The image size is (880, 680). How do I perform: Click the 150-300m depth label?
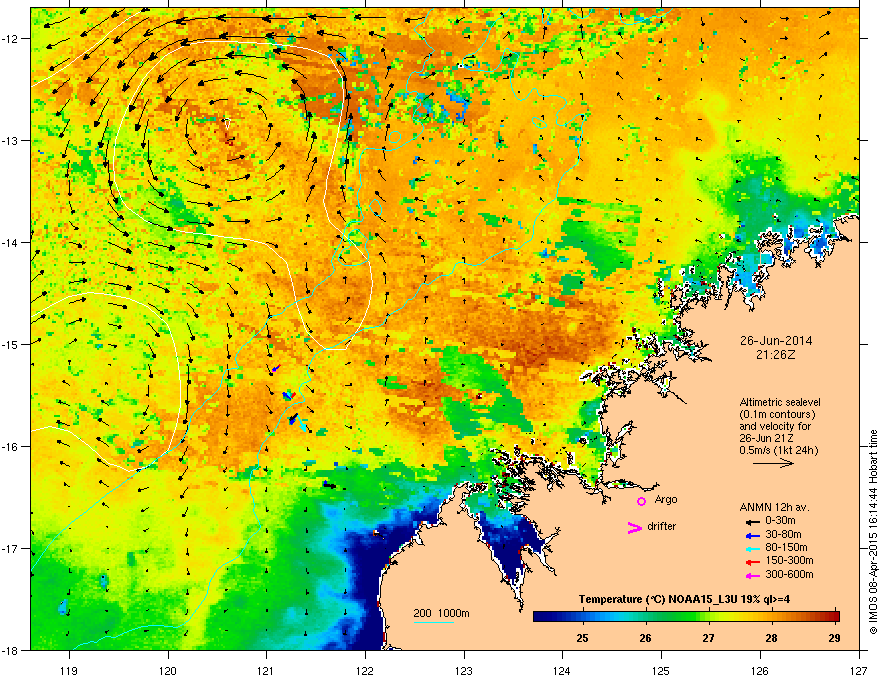[x=789, y=560]
